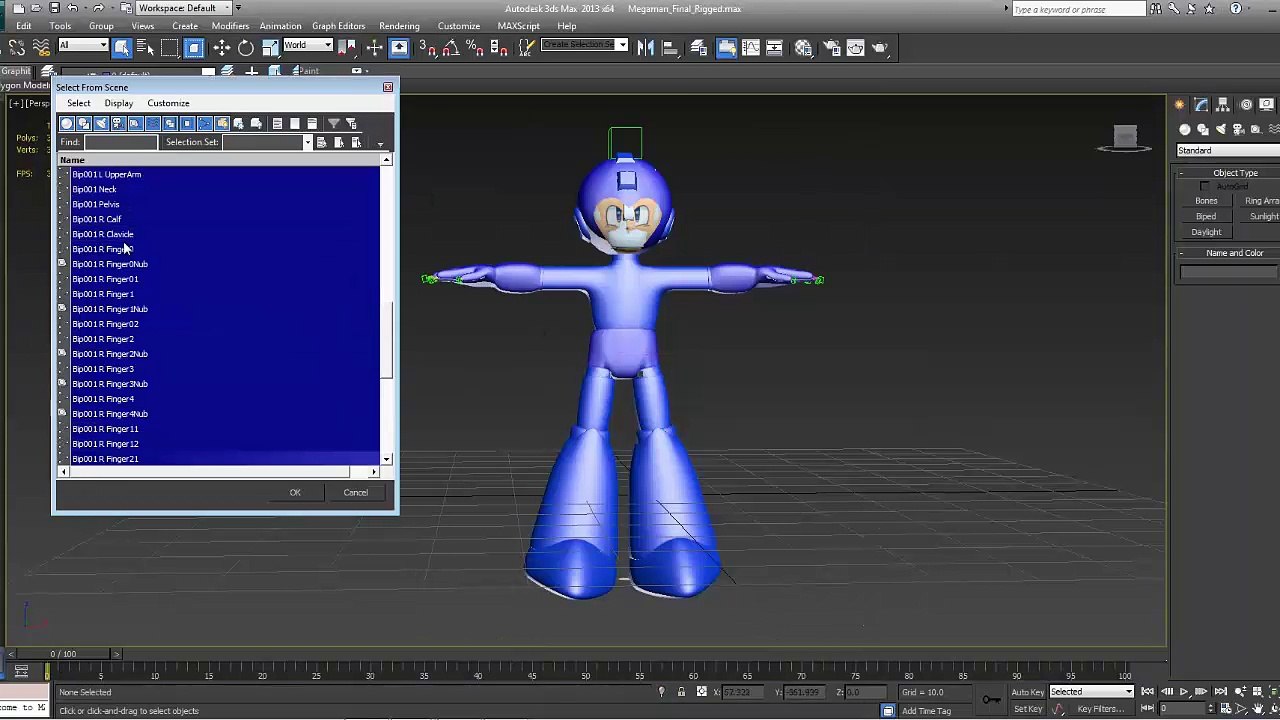The width and height of the screenshot is (1280, 720).
Task: Open the Curve Editor
Action: click(750, 47)
